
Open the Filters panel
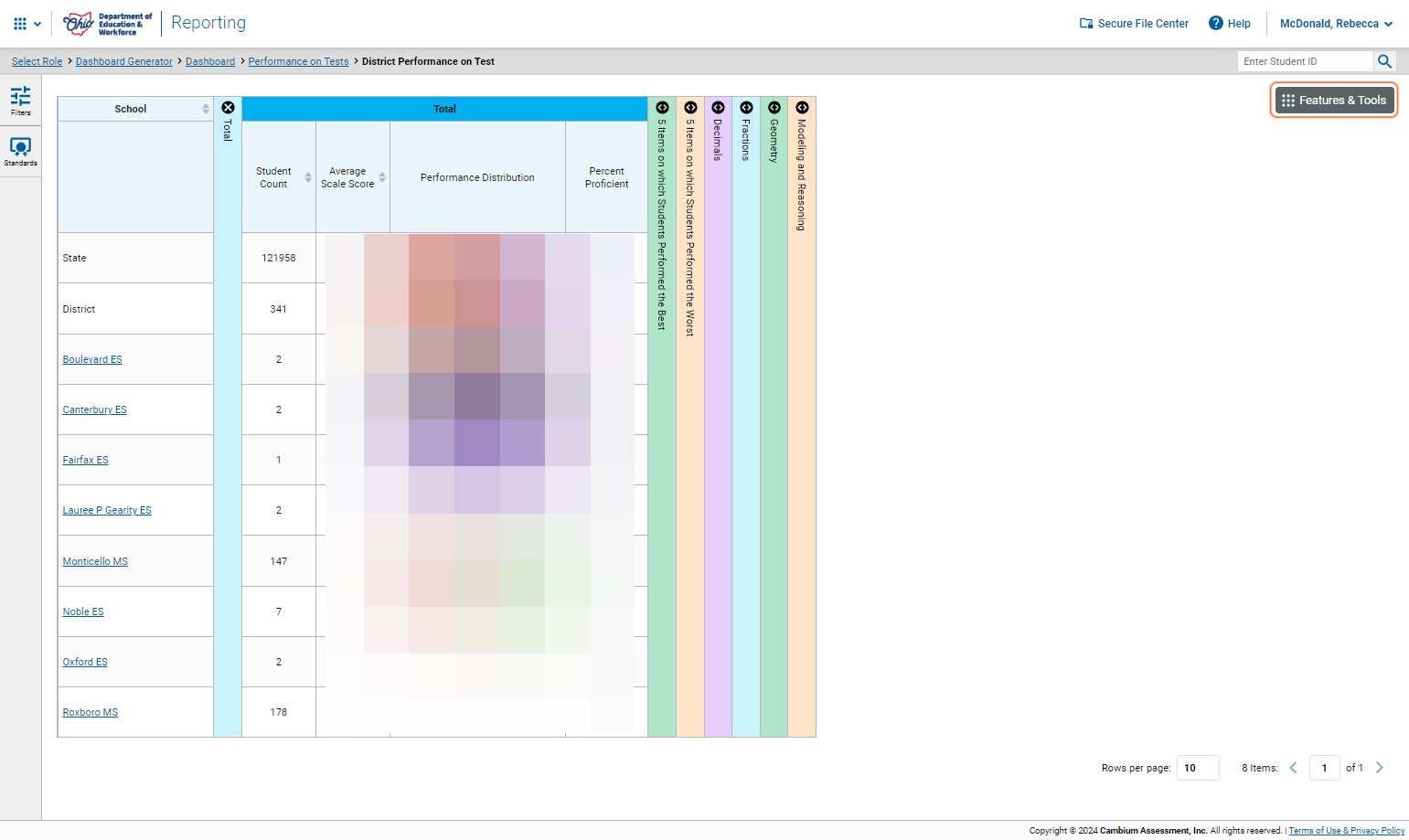pyautogui.click(x=20, y=101)
